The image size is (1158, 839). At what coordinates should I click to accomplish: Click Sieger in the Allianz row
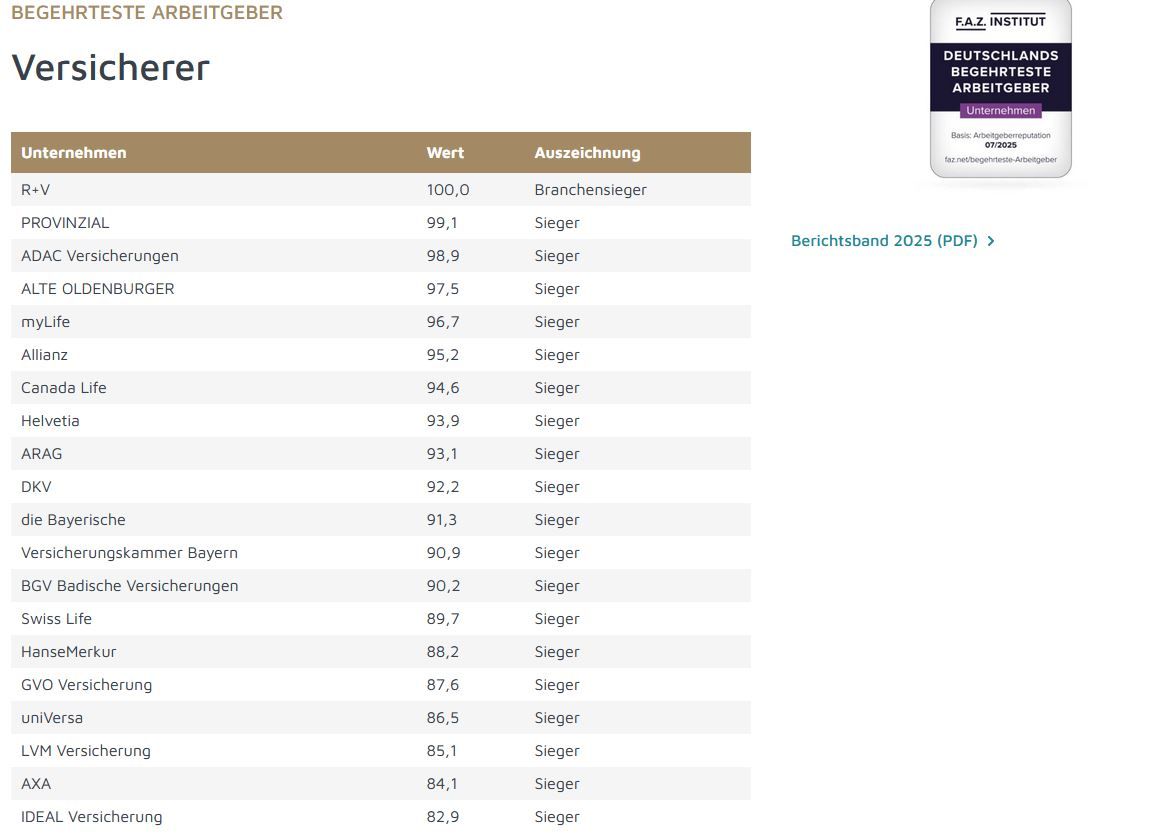pos(557,355)
